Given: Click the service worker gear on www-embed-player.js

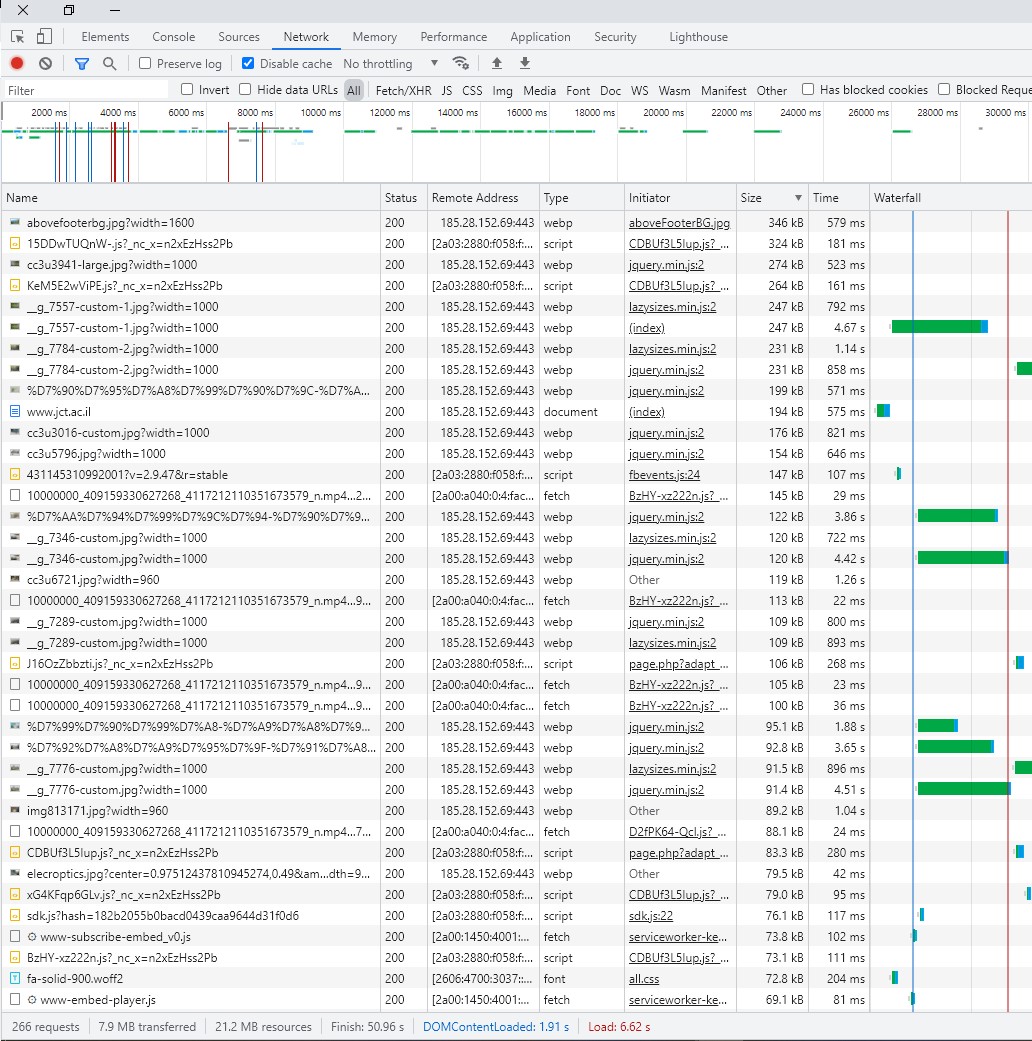Looking at the screenshot, I should 31,1000.
